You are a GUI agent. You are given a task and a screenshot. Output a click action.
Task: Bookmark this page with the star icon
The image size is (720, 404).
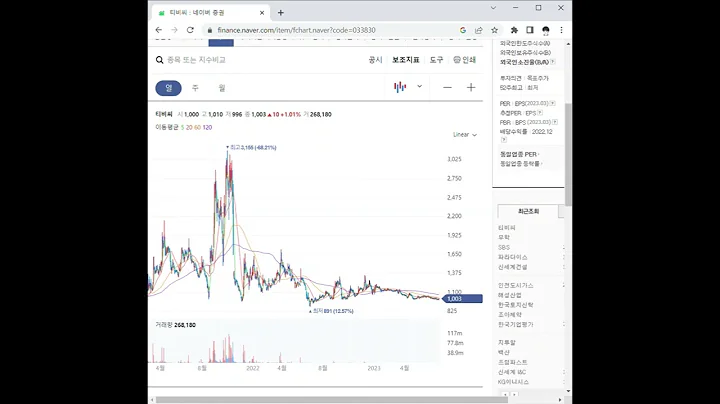495,30
